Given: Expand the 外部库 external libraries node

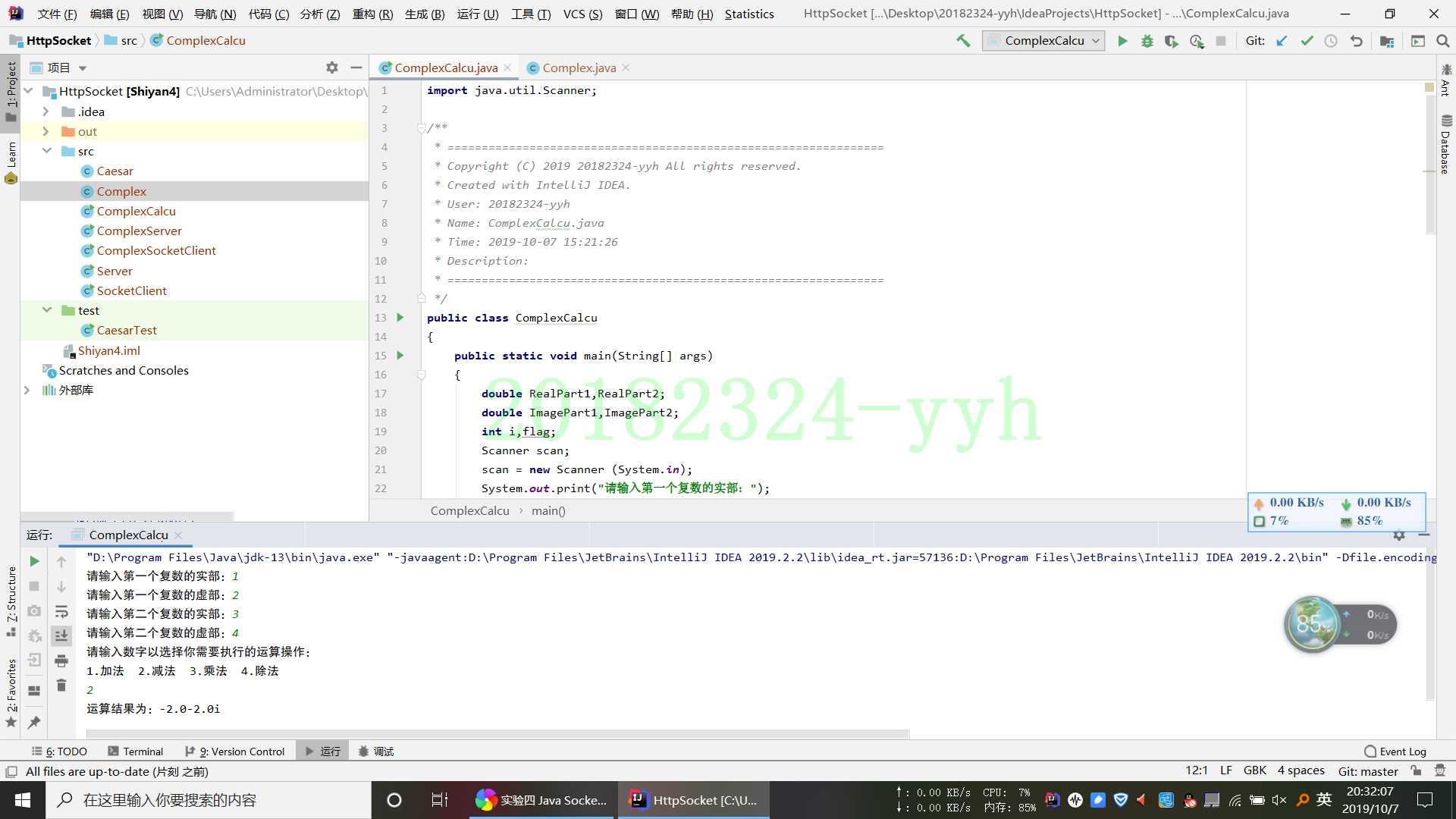Looking at the screenshot, I should click(x=27, y=390).
